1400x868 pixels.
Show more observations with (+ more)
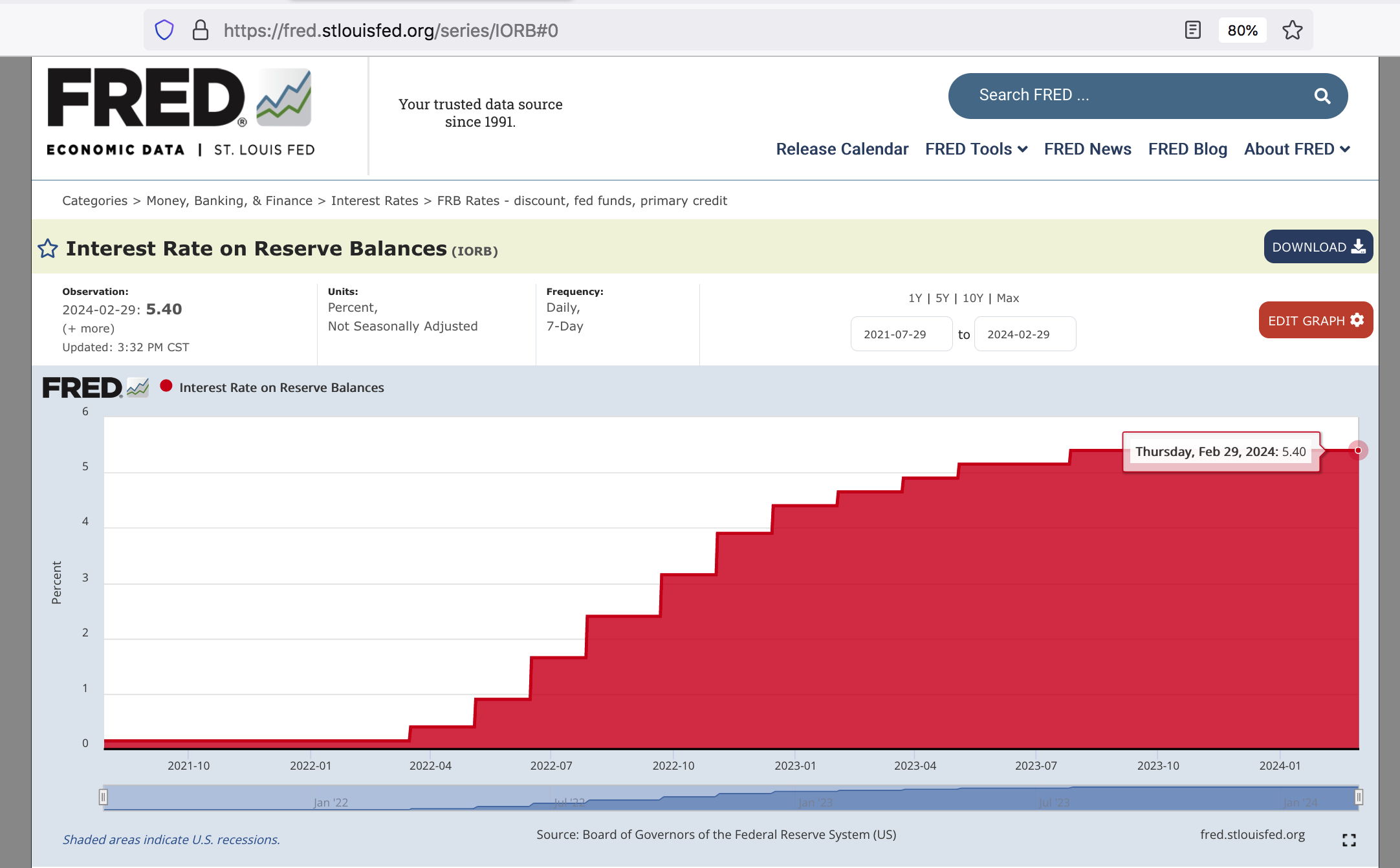pos(89,329)
